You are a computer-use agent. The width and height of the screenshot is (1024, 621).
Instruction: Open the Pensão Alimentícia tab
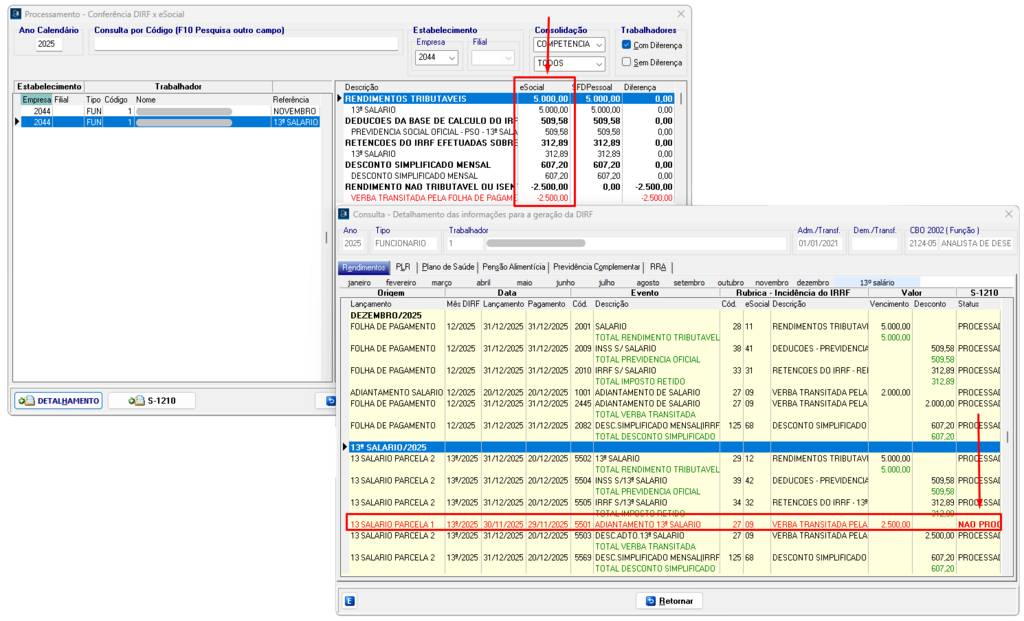pyautogui.click(x=514, y=267)
